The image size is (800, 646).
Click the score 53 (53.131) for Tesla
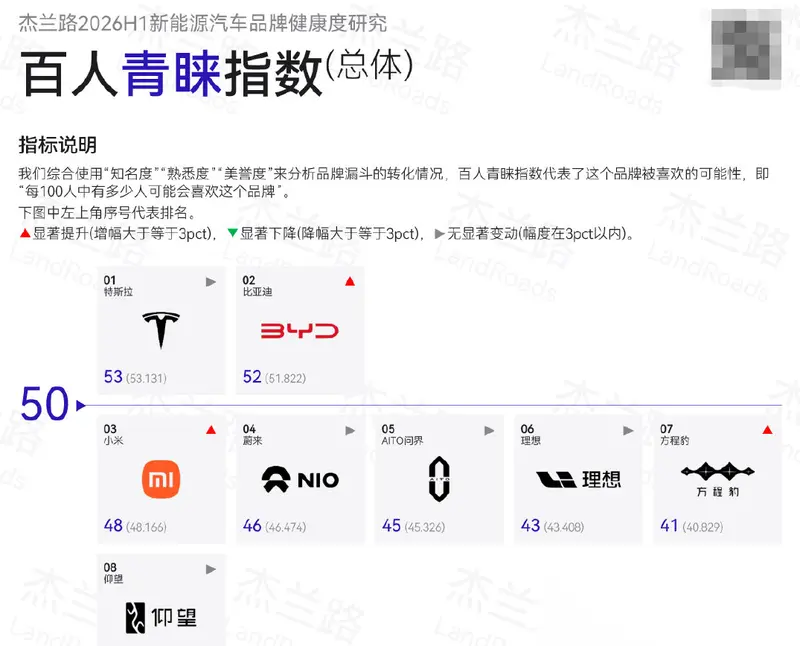coord(135,377)
